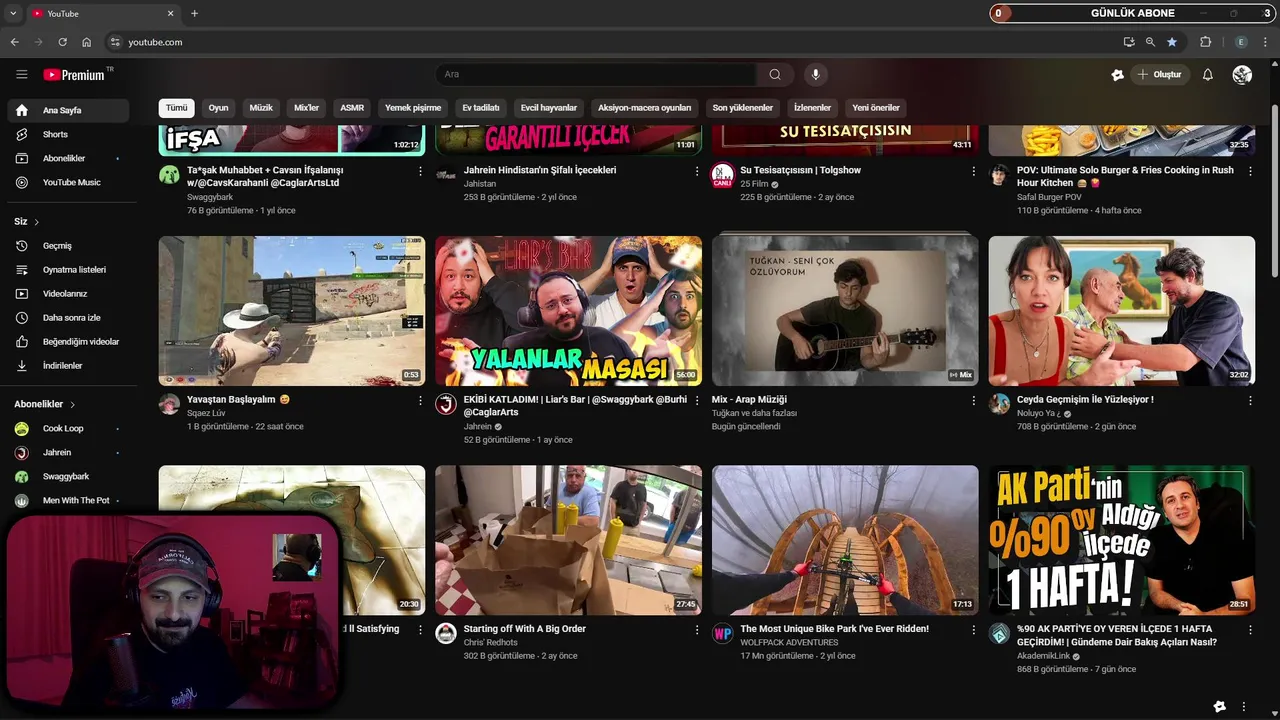The image size is (1280, 720).
Task: Click Sqaez Lüv channel avatar
Action: tap(169, 404)
